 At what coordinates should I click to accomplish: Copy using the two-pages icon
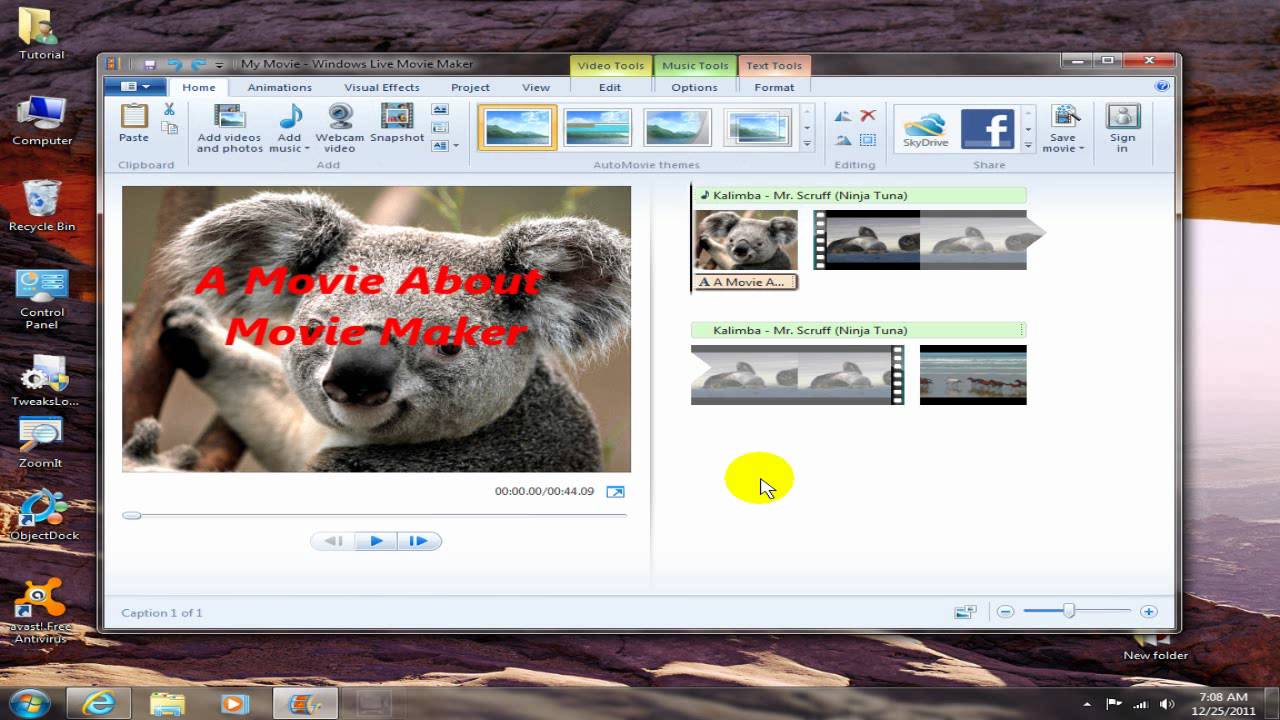click(169, 128)
